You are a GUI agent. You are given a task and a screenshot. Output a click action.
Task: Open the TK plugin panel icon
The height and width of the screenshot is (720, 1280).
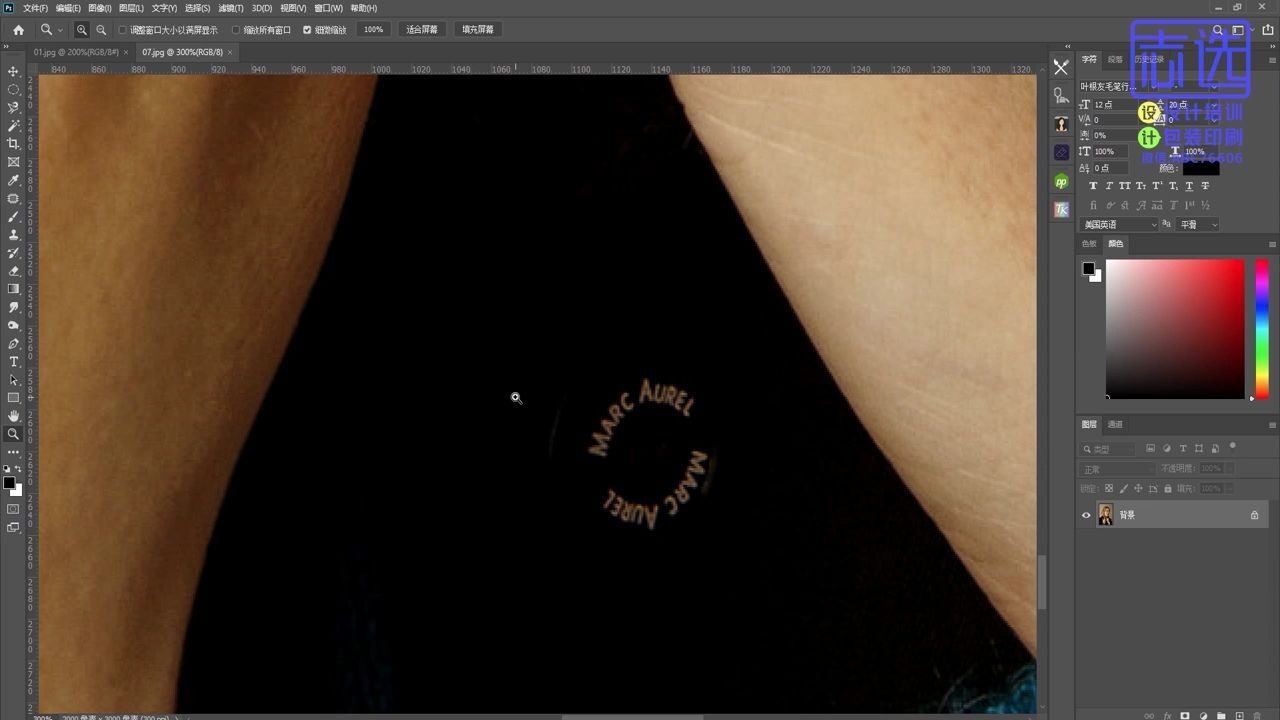click(1061, 210)
